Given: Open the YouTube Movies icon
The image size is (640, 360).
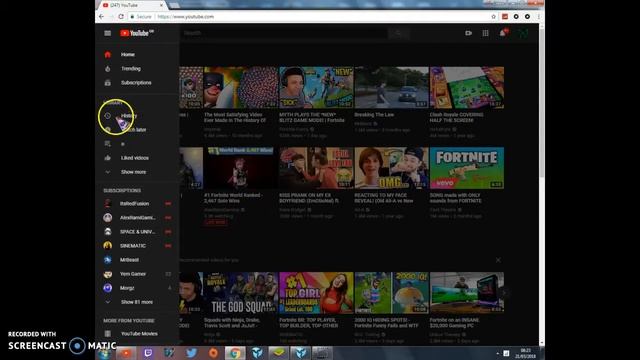Looking at the screenshot, I should point(108,334).
